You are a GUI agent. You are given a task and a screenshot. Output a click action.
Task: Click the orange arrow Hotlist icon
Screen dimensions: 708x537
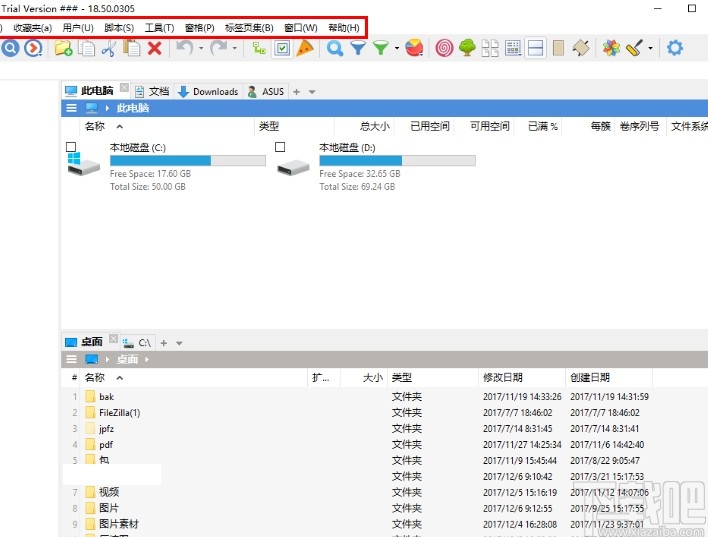(x=33, y=48)
